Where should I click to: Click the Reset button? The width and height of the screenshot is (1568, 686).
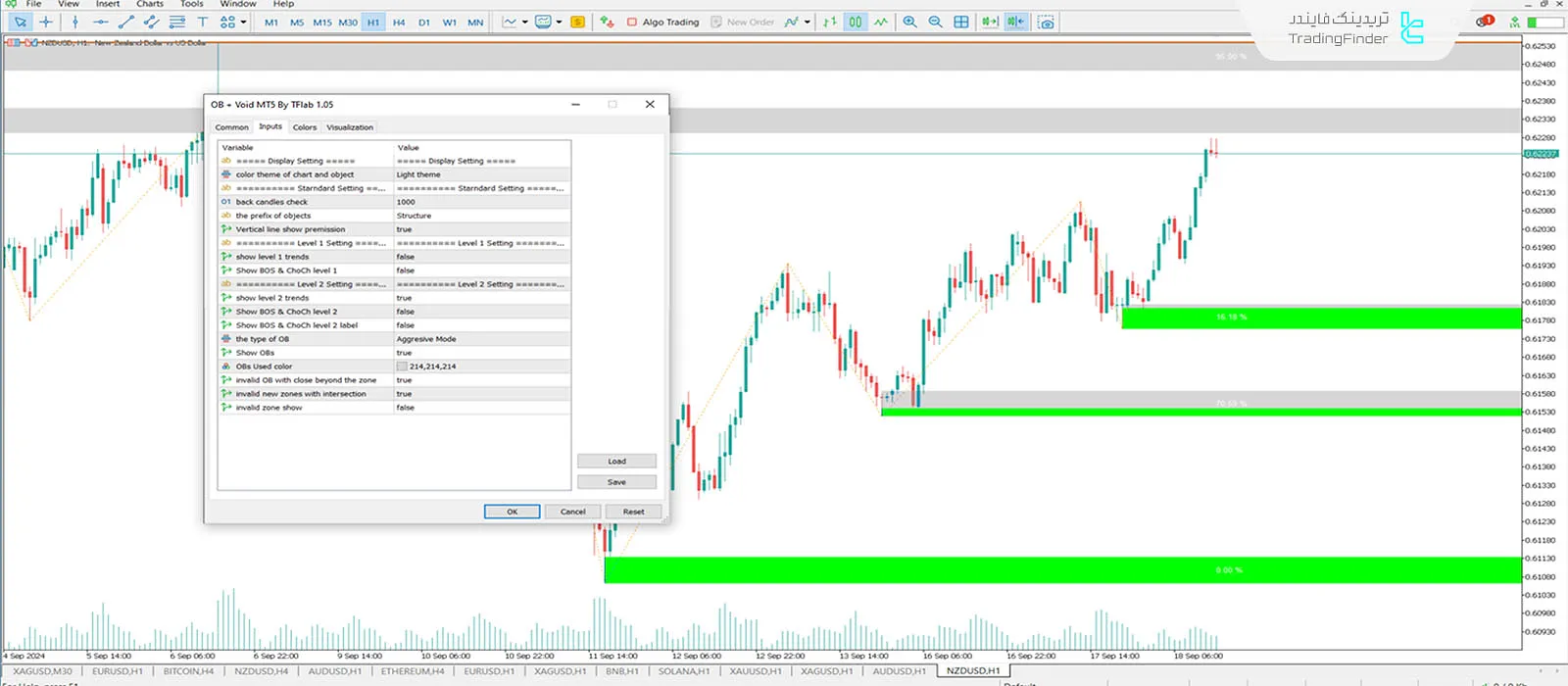[633, 512]
